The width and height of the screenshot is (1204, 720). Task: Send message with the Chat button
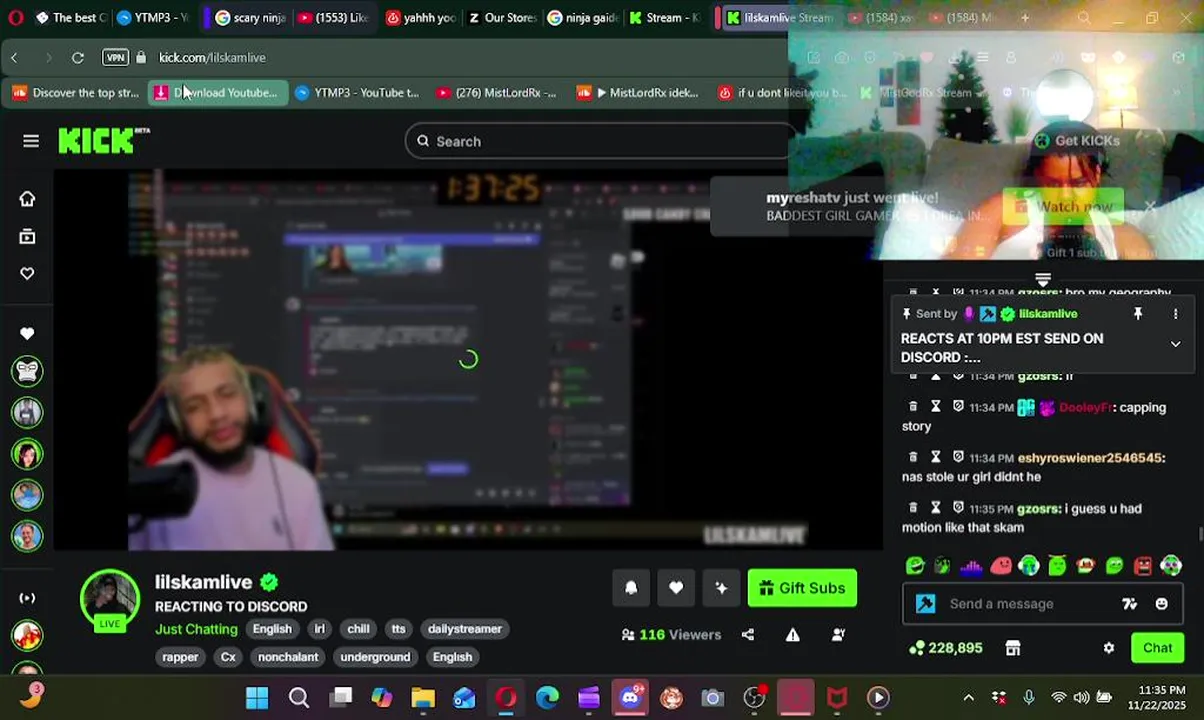coord(1157,648)
